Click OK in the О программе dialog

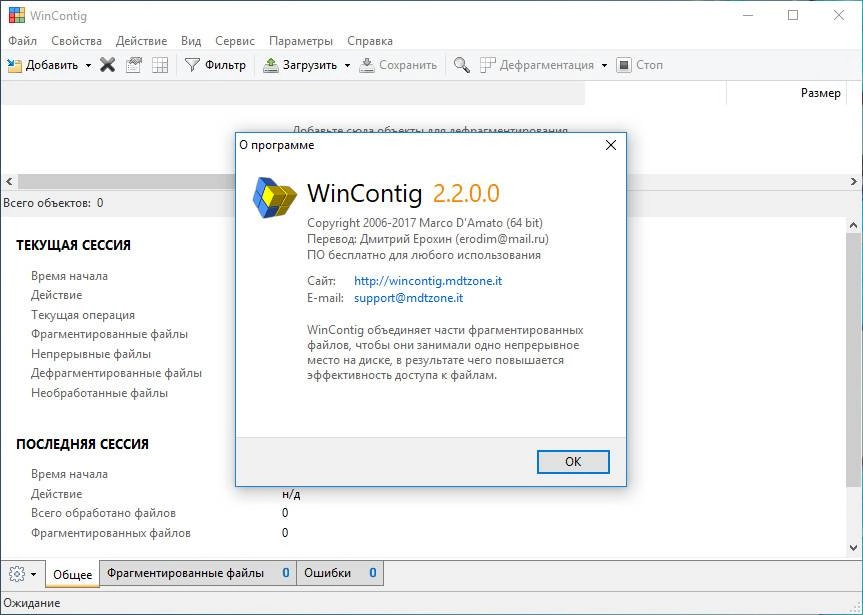click(x=573, y=461)
